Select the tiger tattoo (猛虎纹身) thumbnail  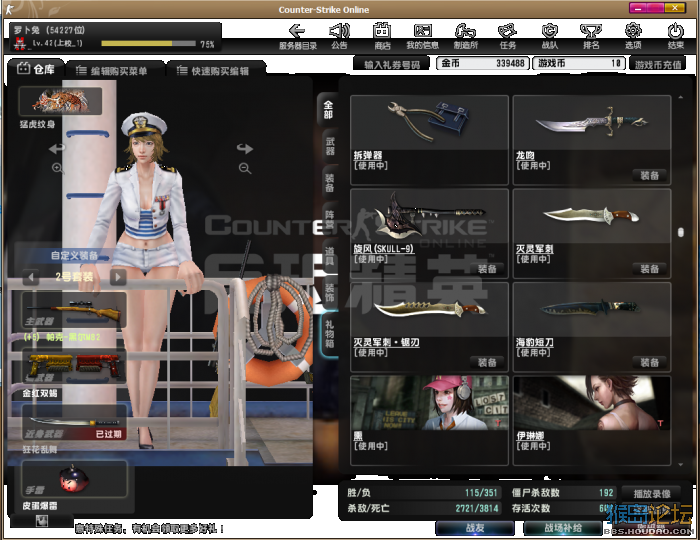coord(60,101)
